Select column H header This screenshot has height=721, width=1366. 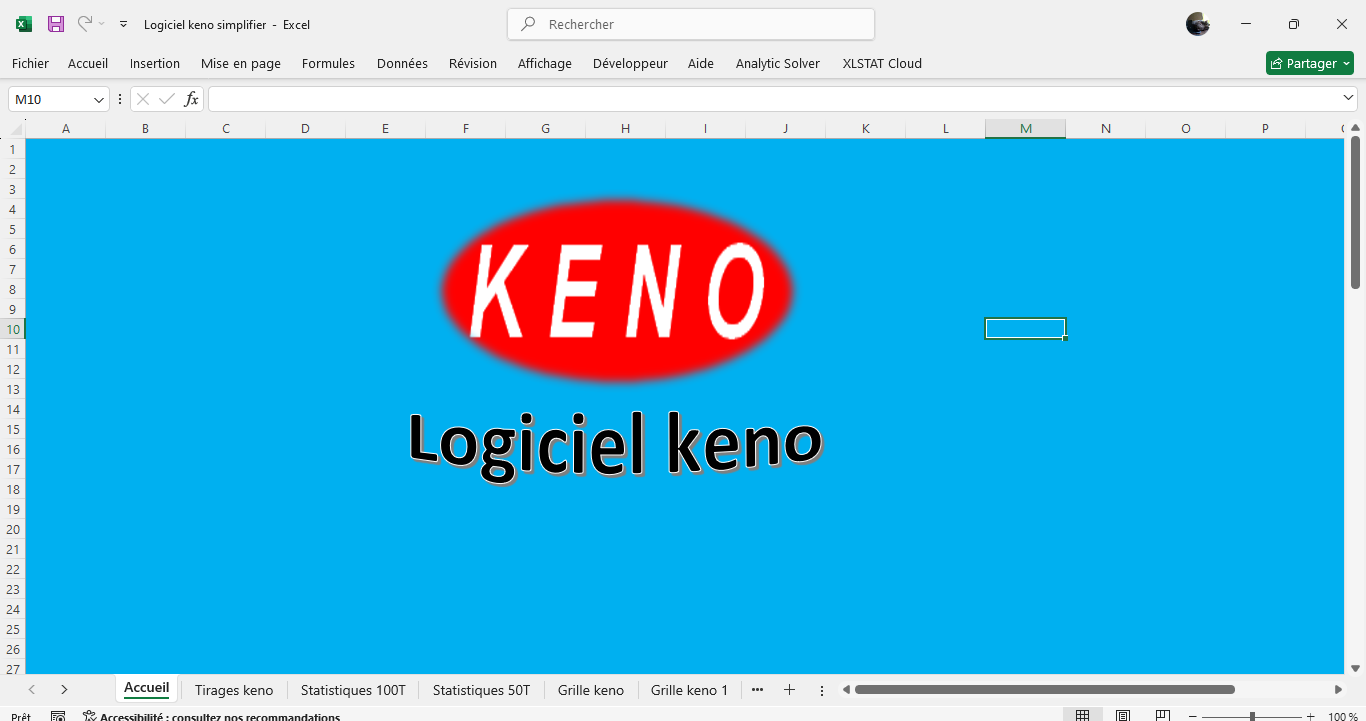[x=625, y=129]
